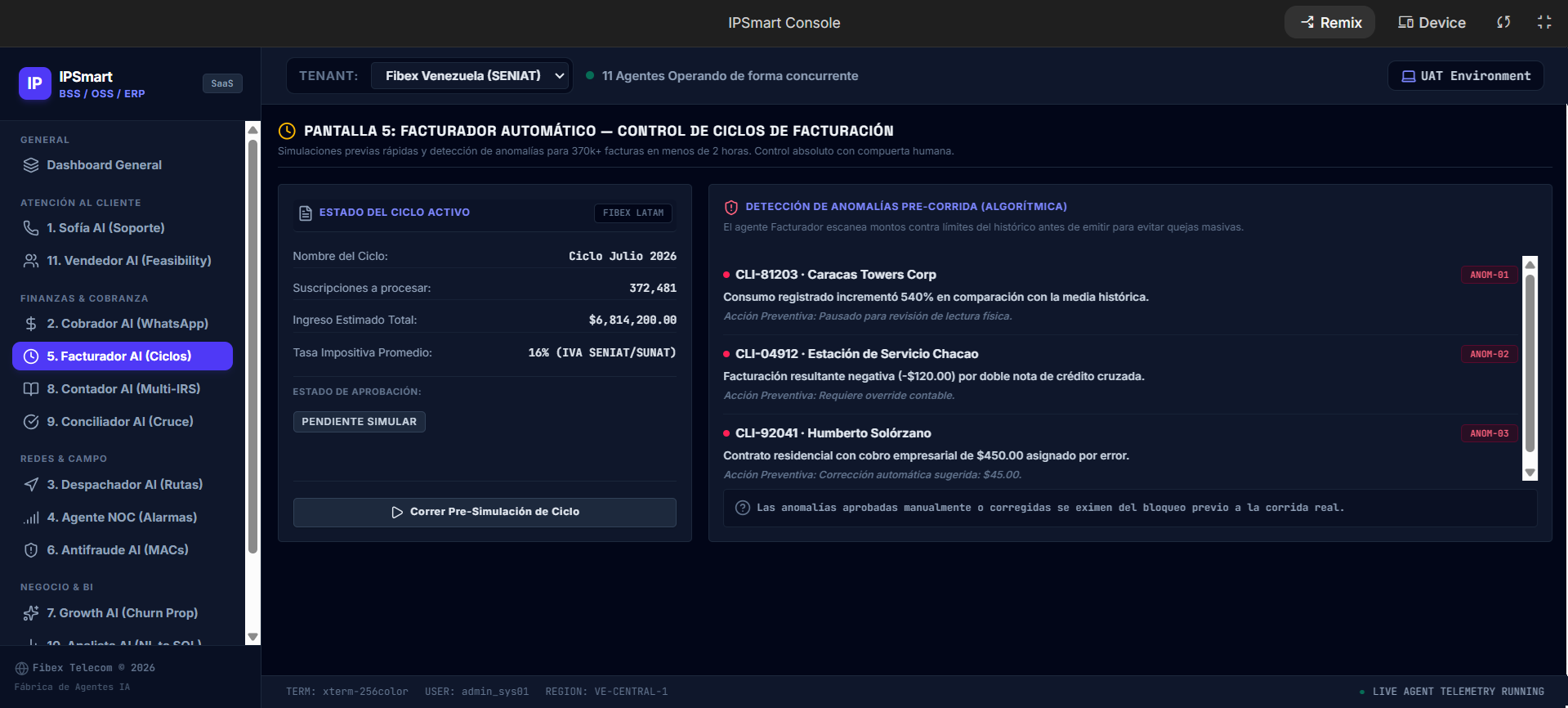1568x708 pixels.
Task: Click the globe icon beside Fibex Telecom
Action: [x=22, y=669]
